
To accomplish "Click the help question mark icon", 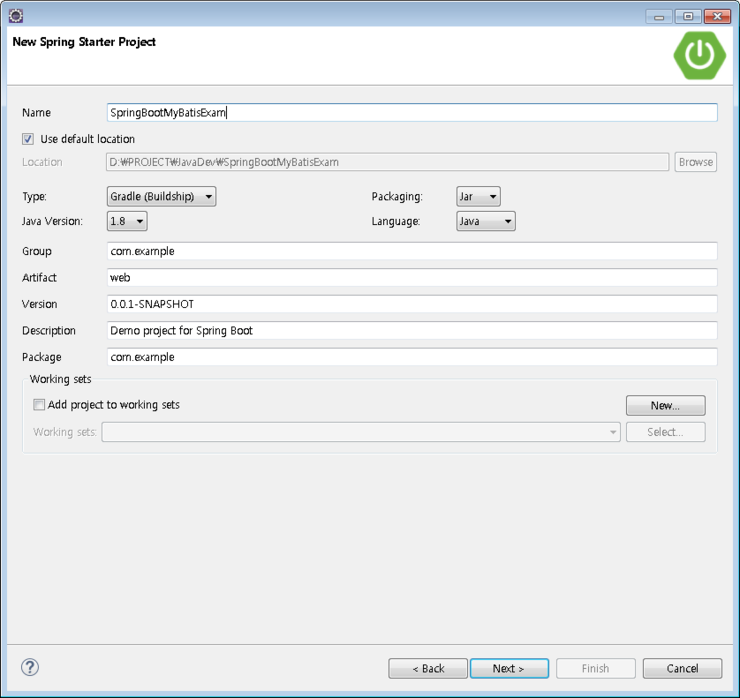I will 30,667.
